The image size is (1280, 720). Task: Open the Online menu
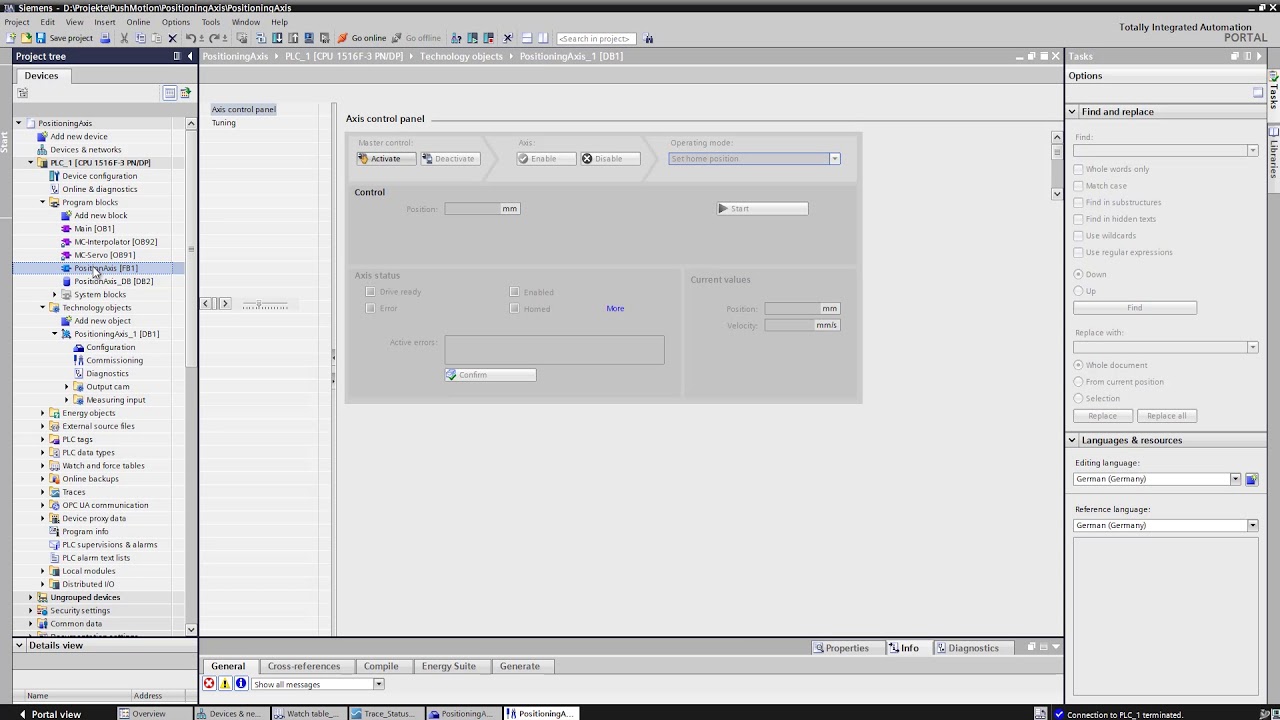point(138,22)
